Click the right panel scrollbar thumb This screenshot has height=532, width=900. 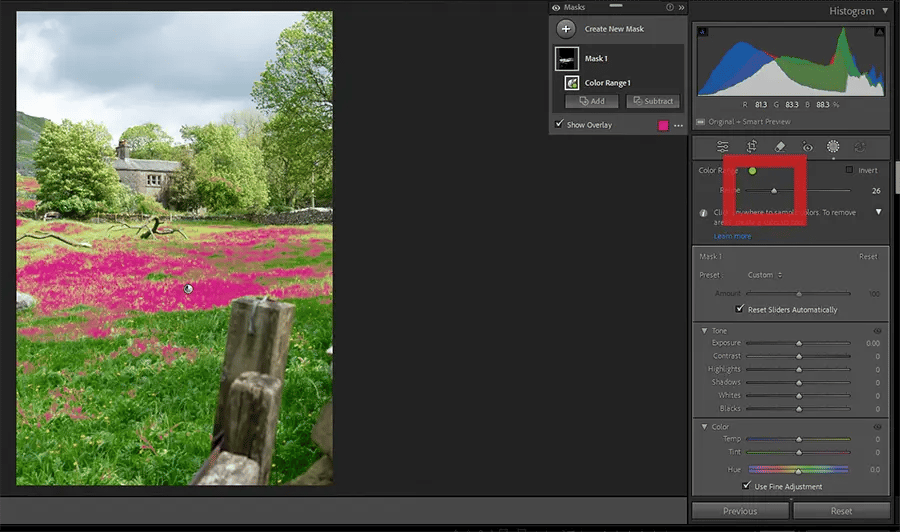pos(897,177)
